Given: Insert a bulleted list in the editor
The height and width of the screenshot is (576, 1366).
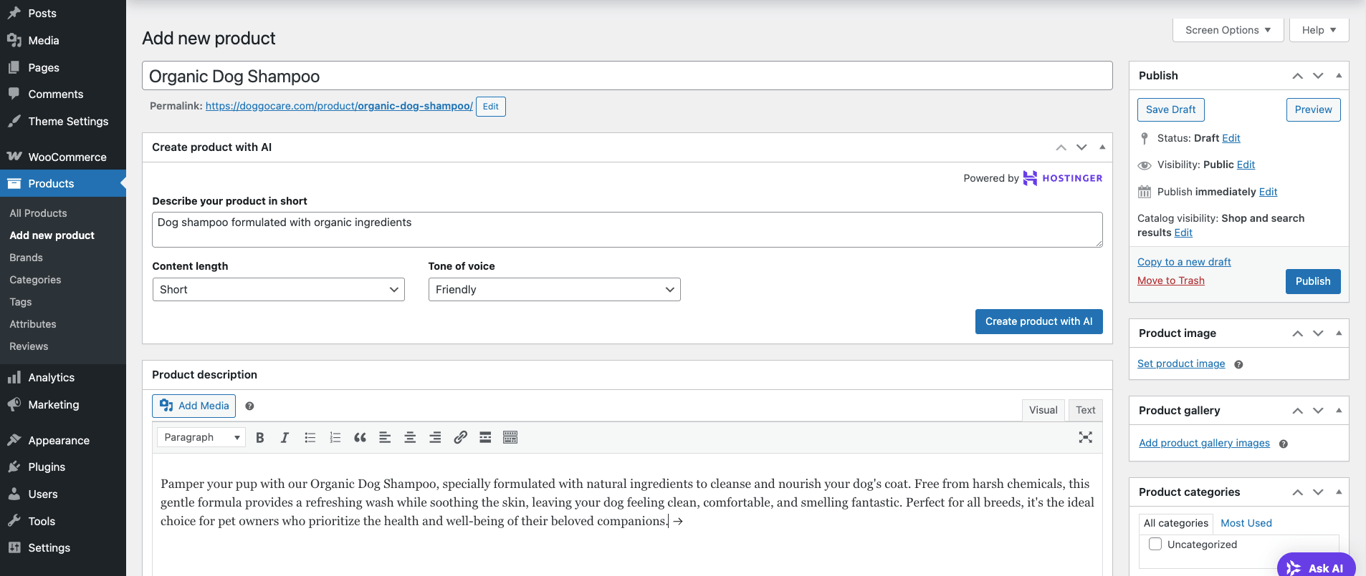Looking at the screenshot, I should coord(310,437).
